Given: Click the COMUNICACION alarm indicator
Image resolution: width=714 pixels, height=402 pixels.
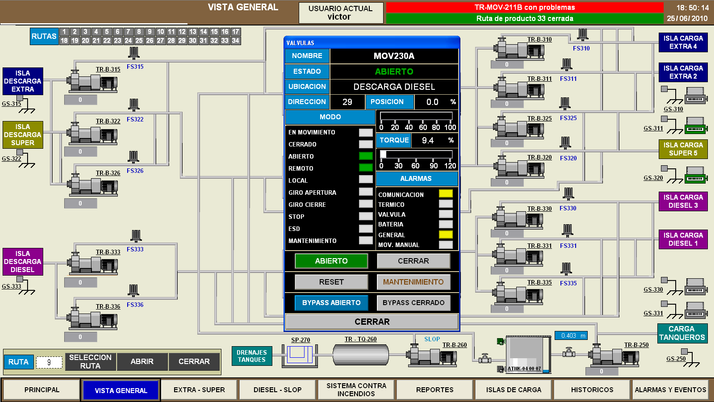Looking at the screenshot, I should tap(446, 194).
